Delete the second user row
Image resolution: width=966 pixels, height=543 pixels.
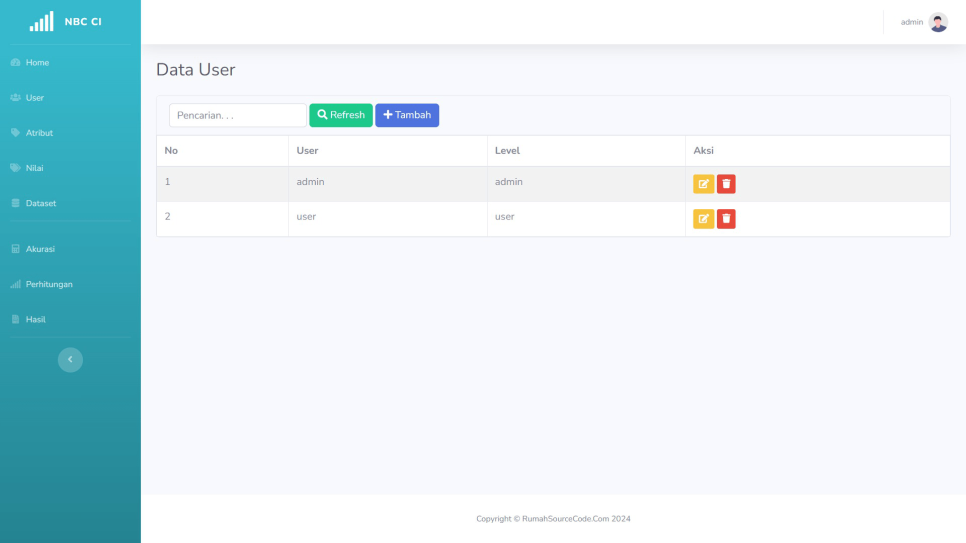tap(726, 219)
